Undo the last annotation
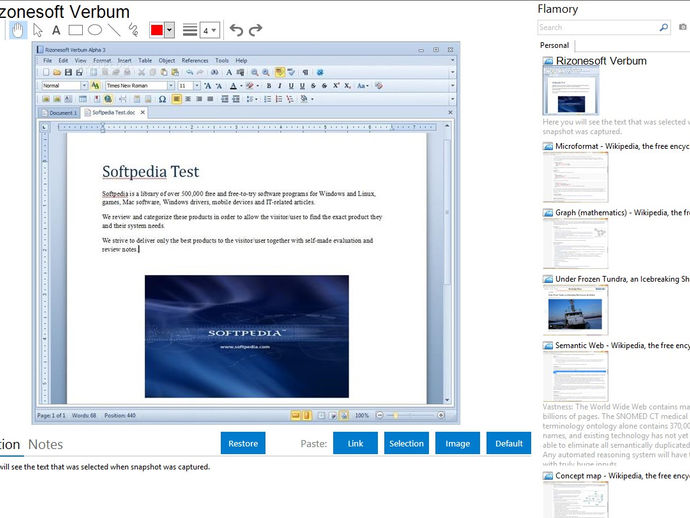 (236, 30)
